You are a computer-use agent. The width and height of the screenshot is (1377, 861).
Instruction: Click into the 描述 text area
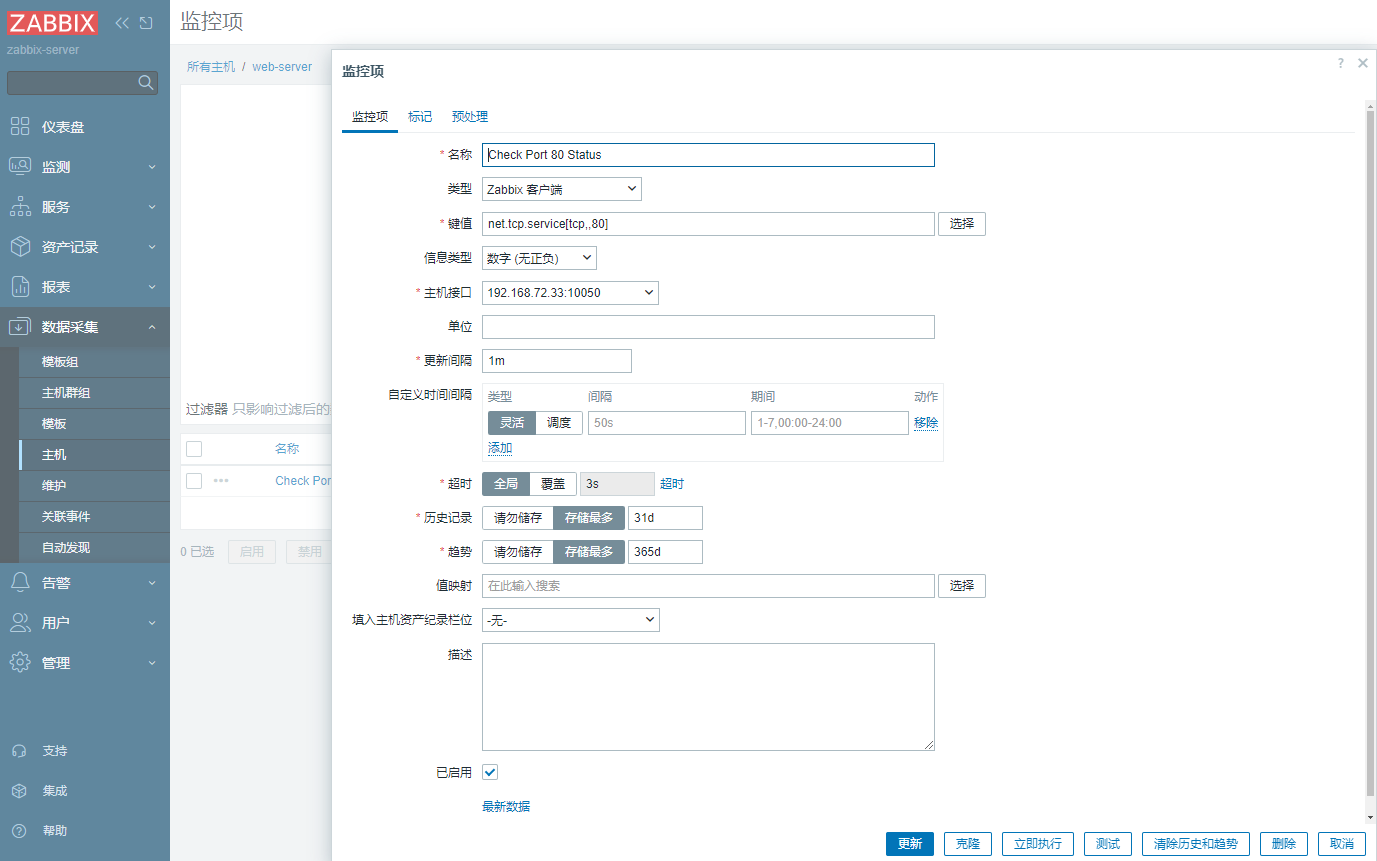(x=708, y=697)
